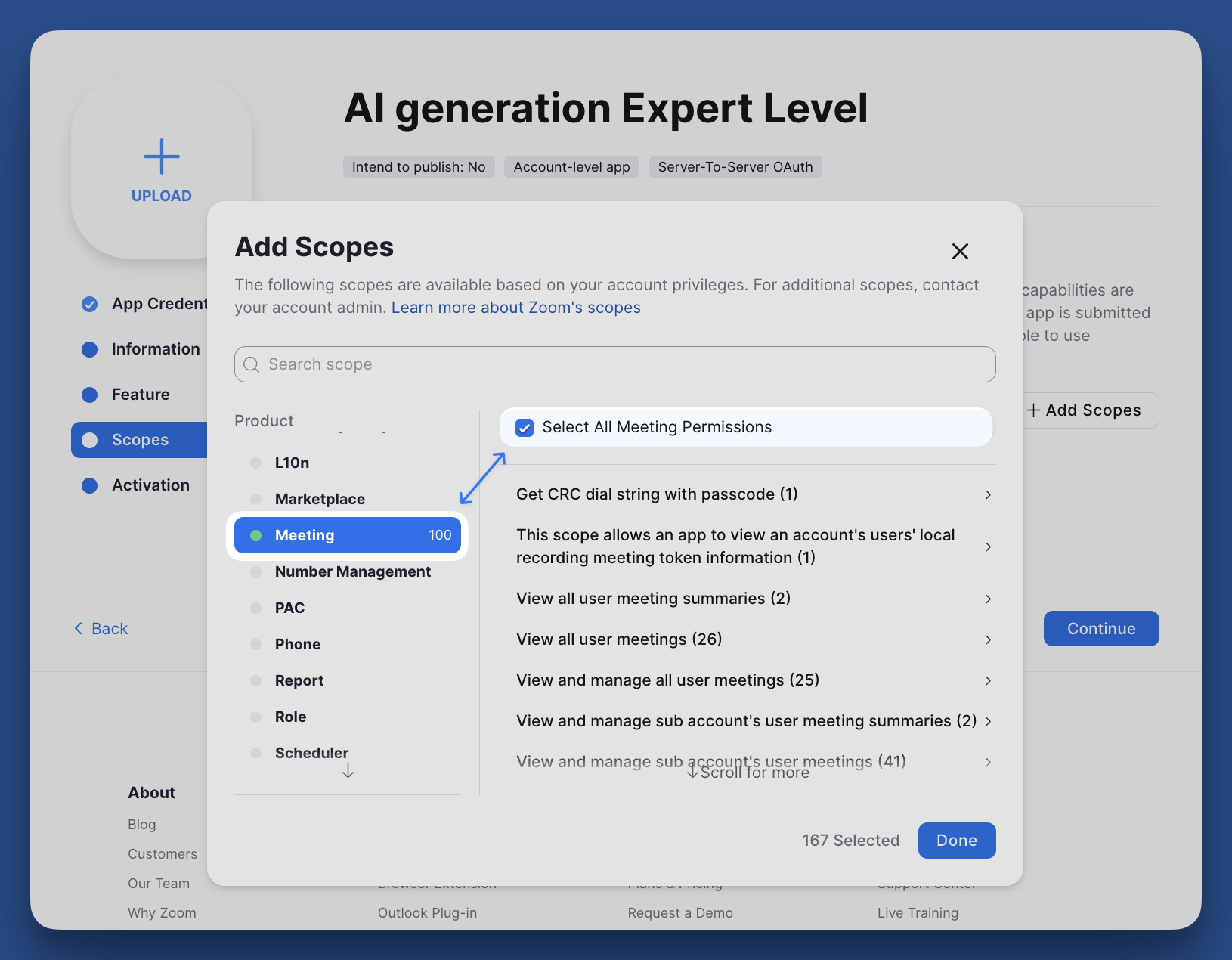The width and height of the screenshot is (1232, 960).
Task: Uncheck Select All Meeting Permissions
Action: click(524, 427)
